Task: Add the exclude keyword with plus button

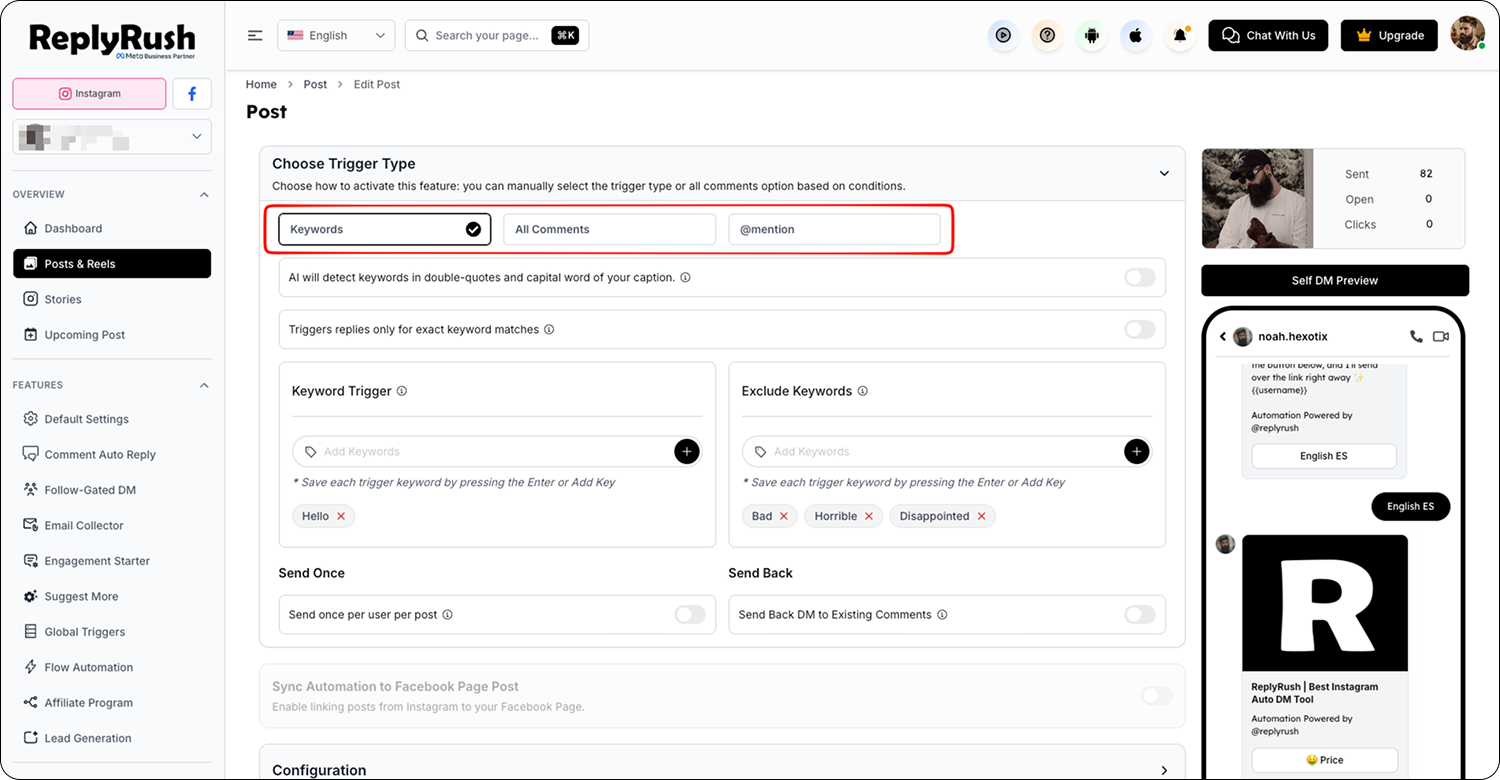Action: point(1137,452)
